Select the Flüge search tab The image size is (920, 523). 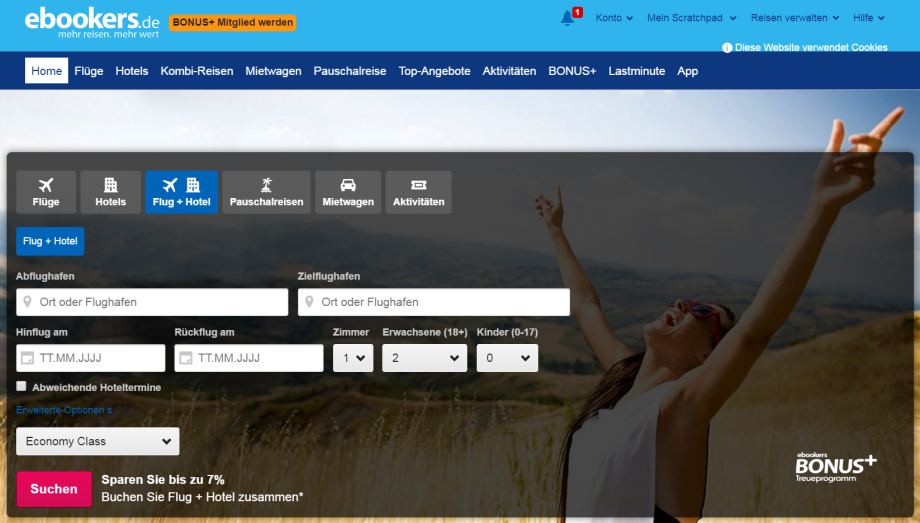pos(46,192)
